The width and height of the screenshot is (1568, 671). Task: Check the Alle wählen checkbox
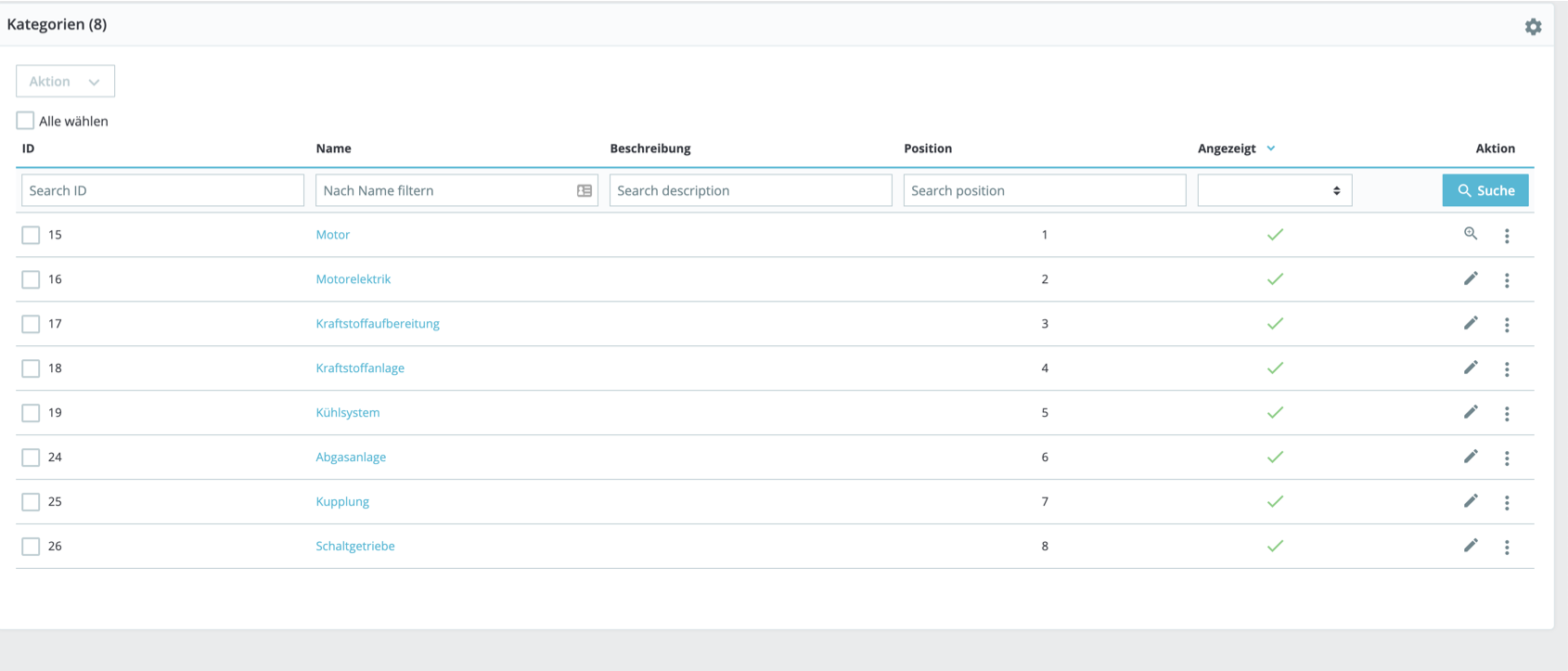25,121
